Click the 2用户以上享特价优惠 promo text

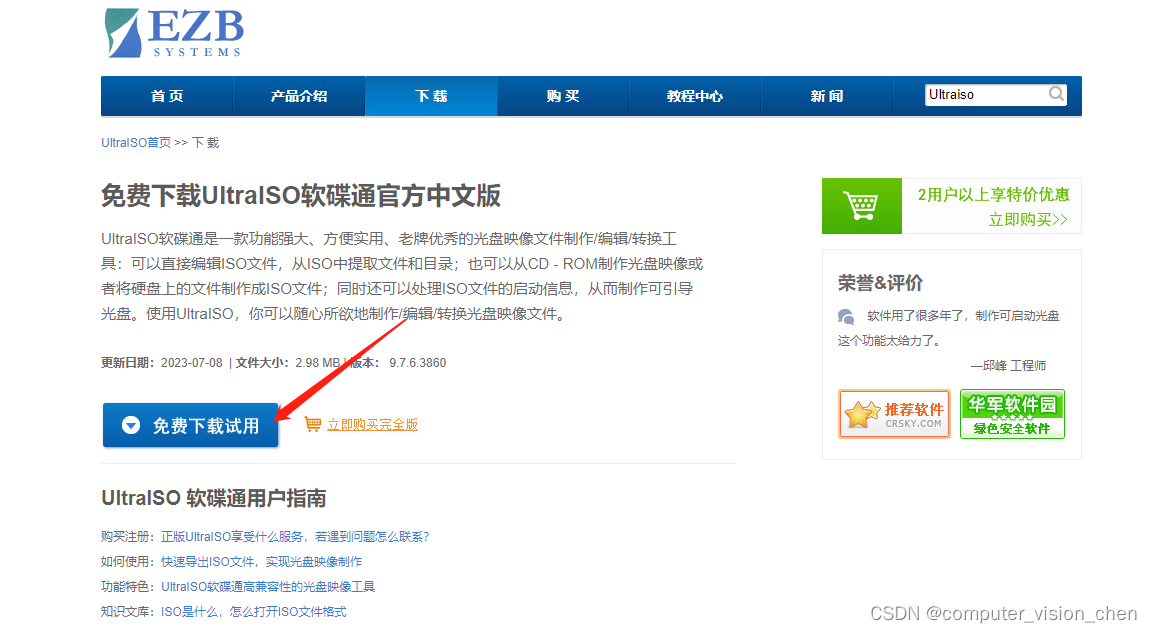pyautogui.click(x=993, y=195)
